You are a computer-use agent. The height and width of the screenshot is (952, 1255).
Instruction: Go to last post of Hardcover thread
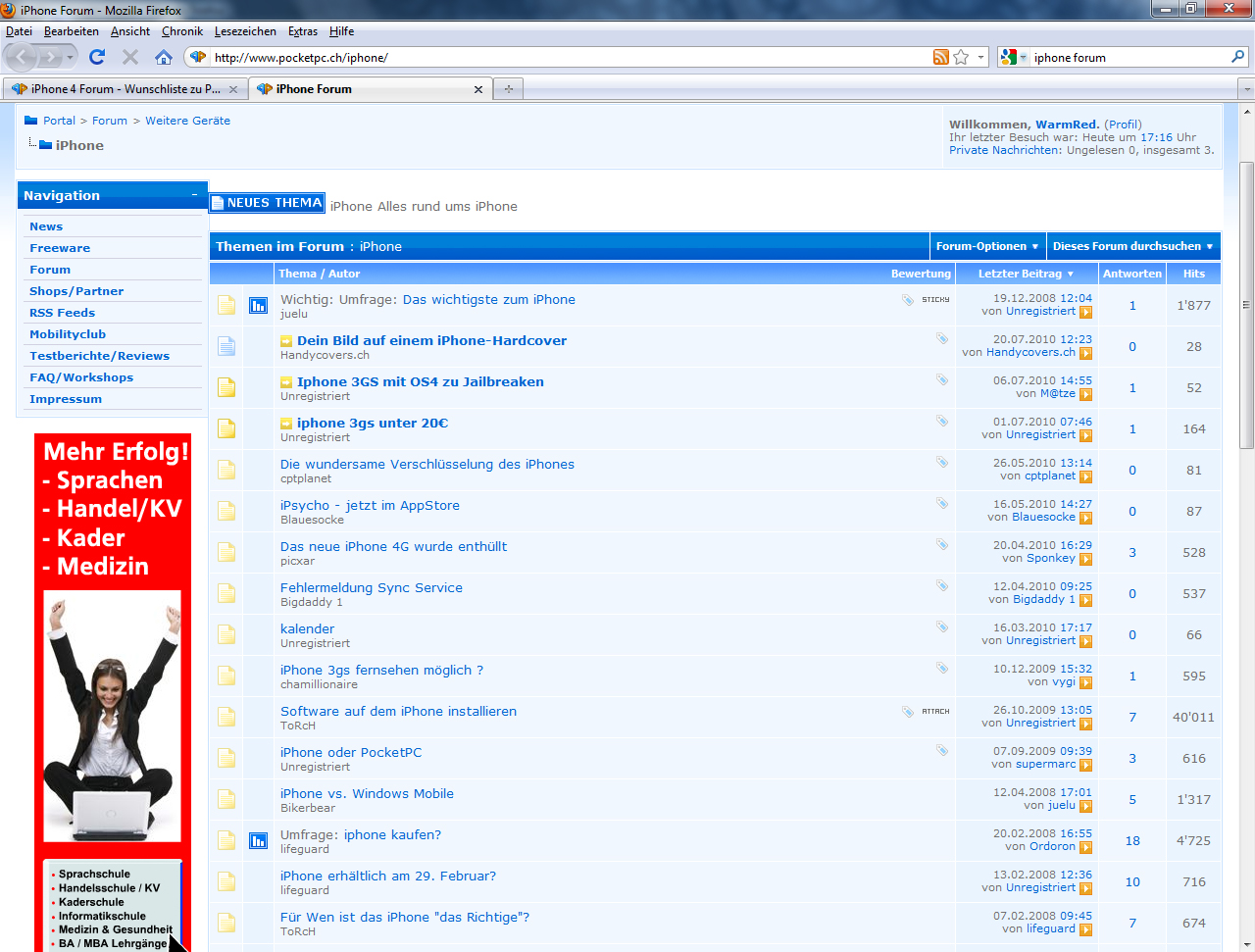click(1085, 353)
